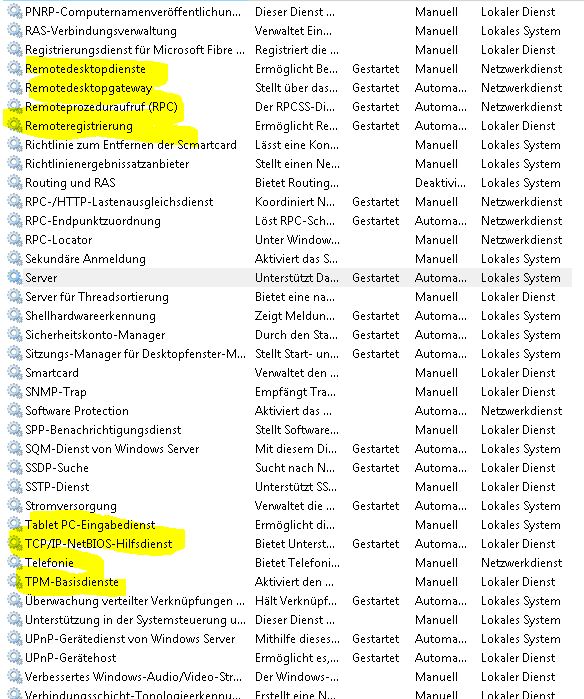Click the gear icon beside SSDP-Suche

coord(14,468)
